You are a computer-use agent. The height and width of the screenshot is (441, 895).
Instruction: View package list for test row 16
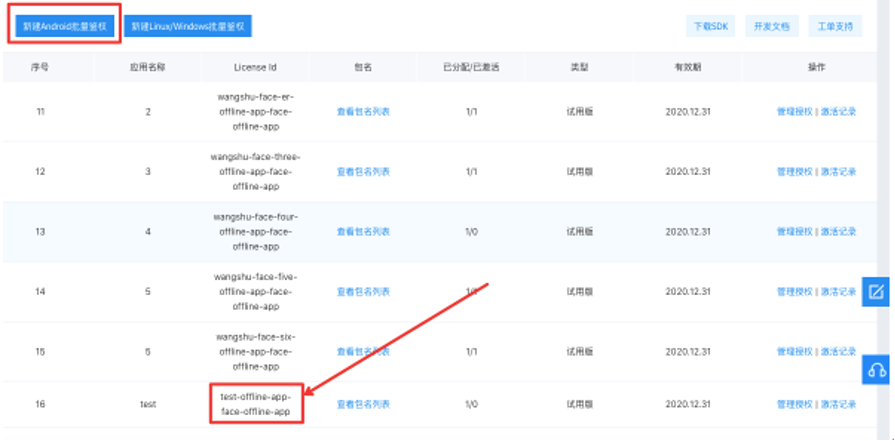pyautogui.click(x=363, y=404)
